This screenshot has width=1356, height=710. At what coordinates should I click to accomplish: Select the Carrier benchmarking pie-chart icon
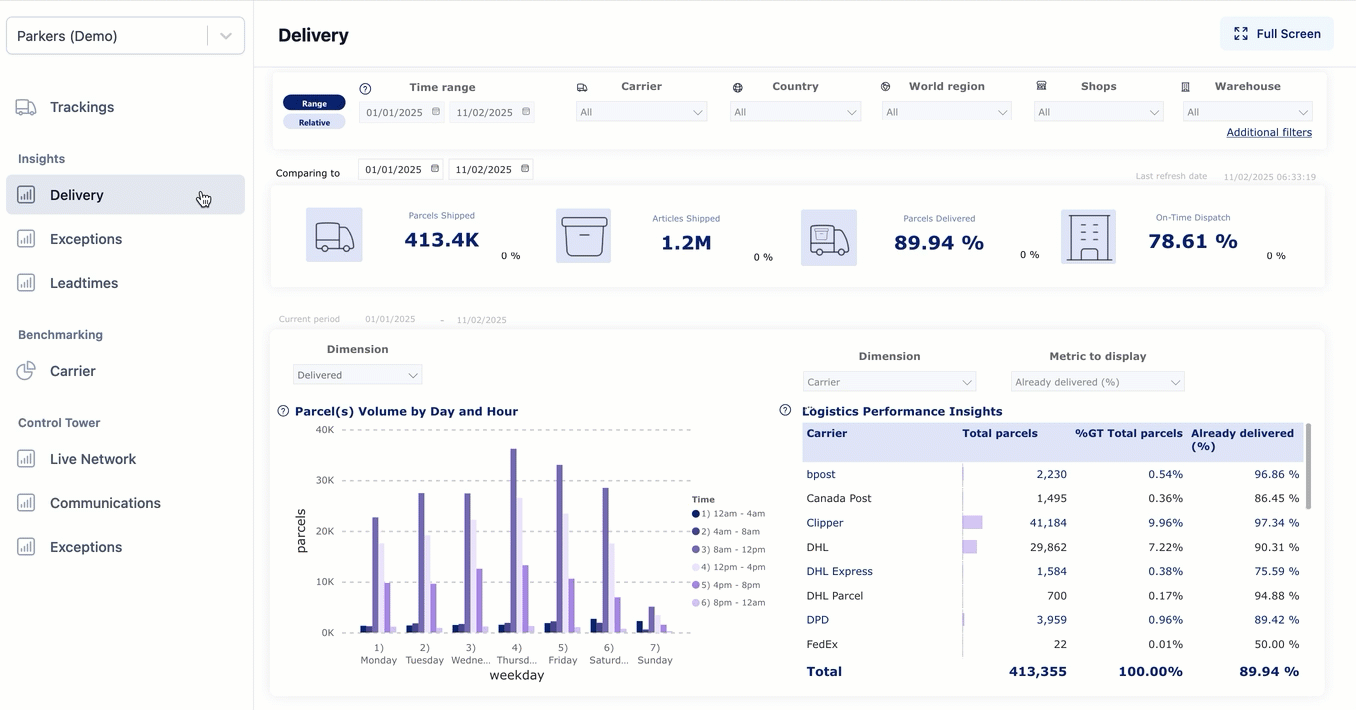[x=26, y=371]
